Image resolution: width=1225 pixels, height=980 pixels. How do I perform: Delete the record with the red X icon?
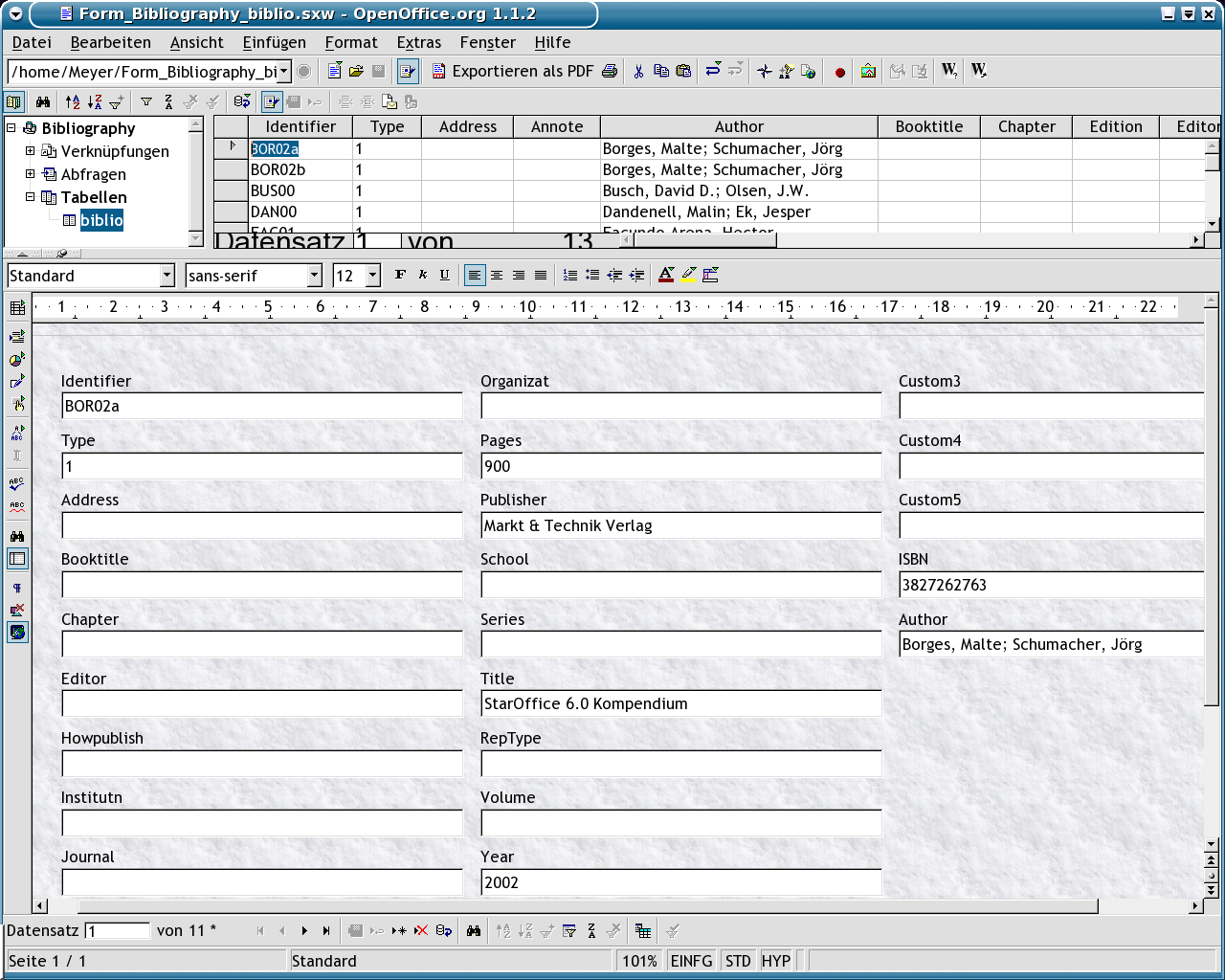click(x=421, y=930)
